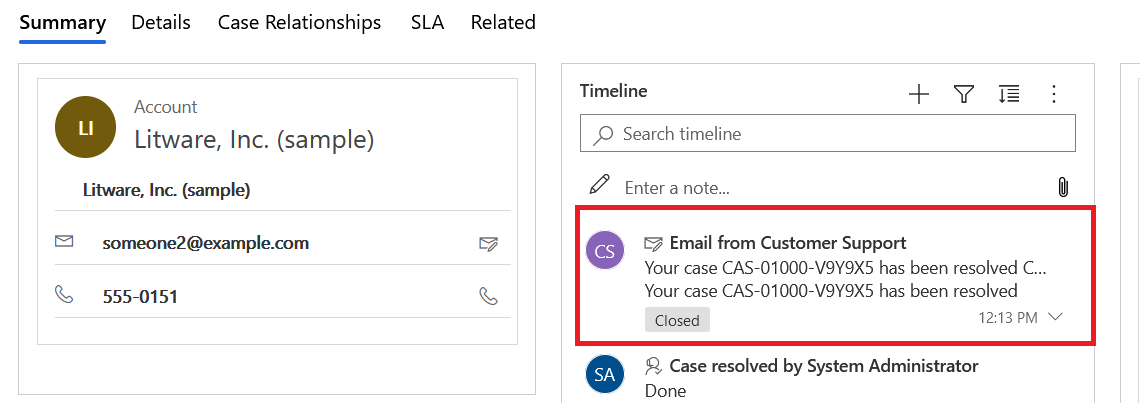The width and height of the screenshot is (1140, 403).
Task: Click the plus icon to add timeline record
Action: coord(918,94)
